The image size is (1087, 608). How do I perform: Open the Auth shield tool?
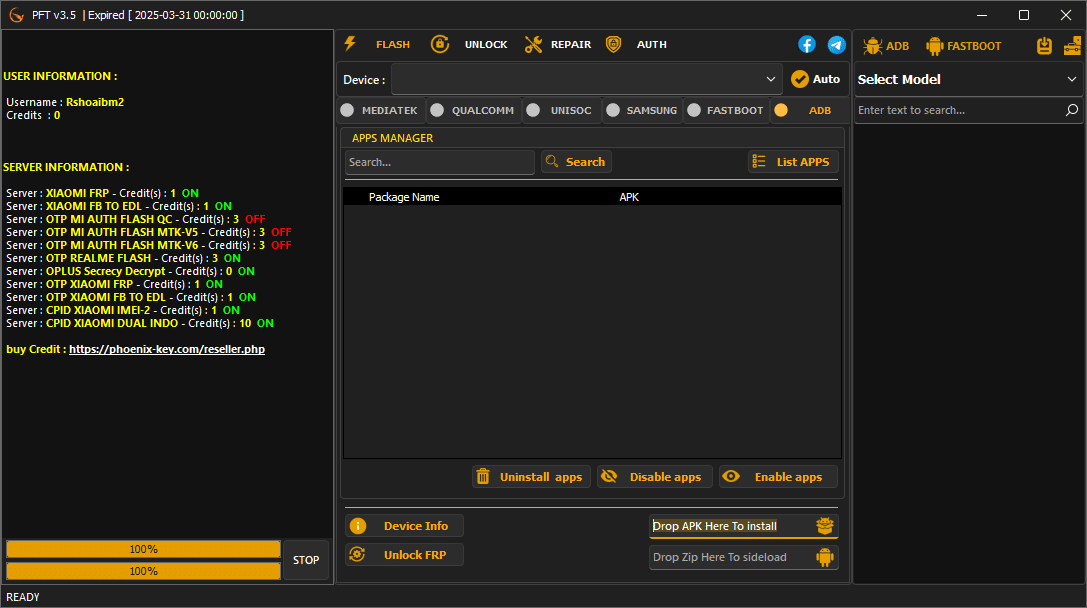(613, 44)
